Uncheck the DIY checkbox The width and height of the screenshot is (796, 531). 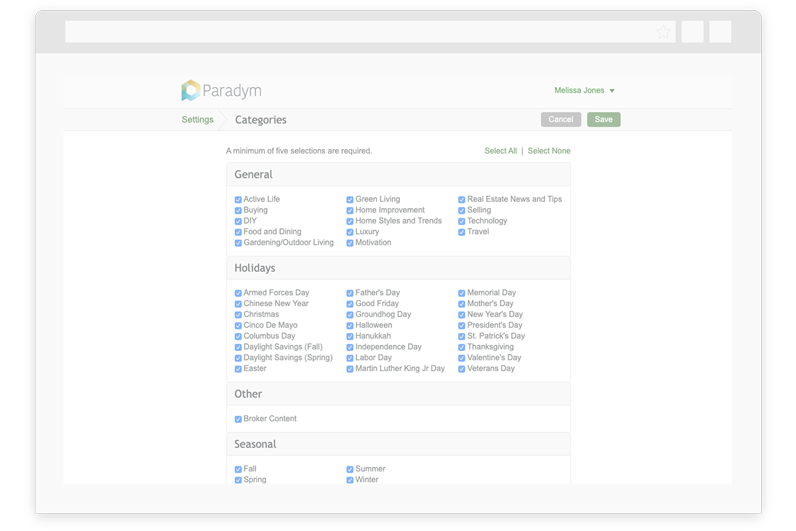238,221
